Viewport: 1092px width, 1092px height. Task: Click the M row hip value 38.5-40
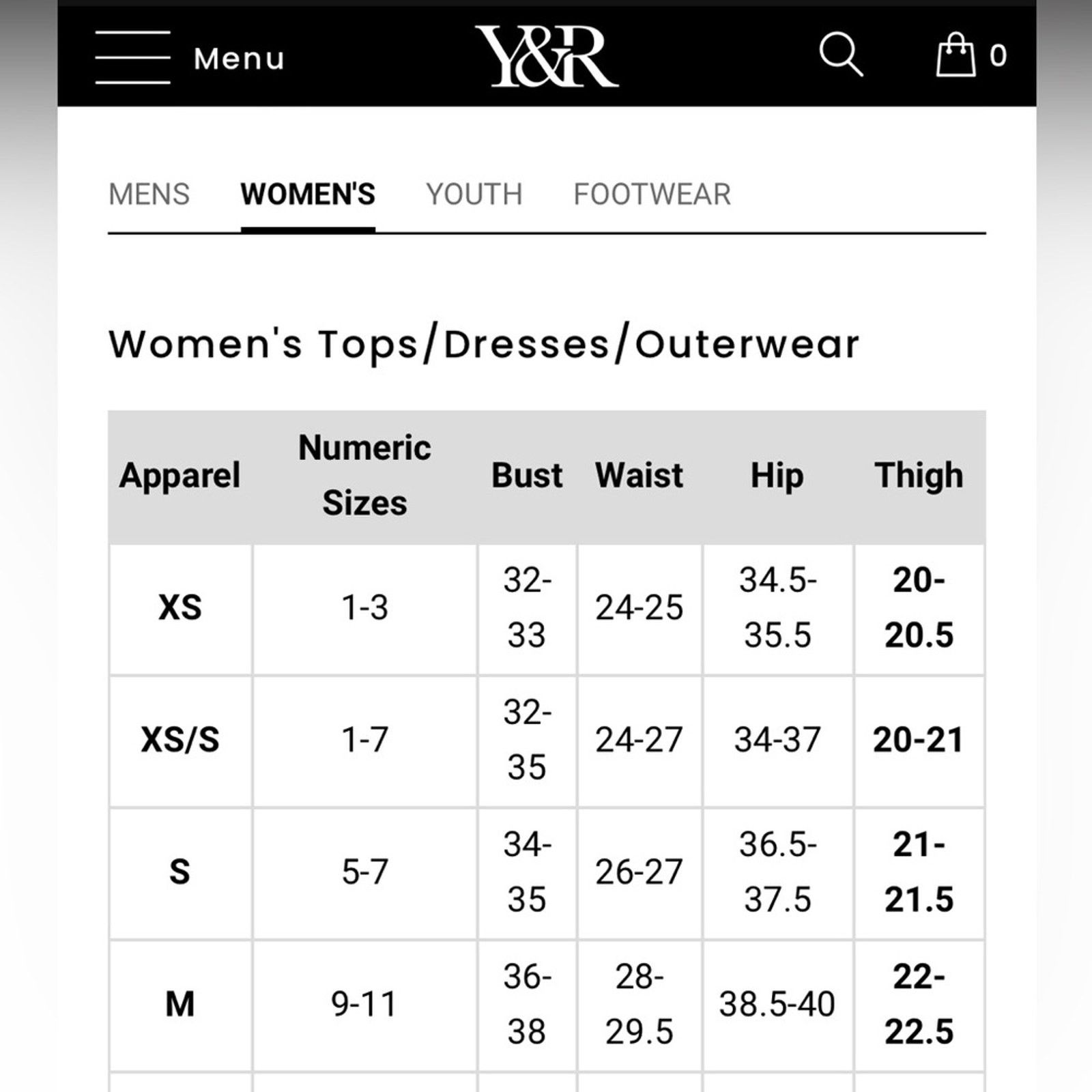777,1004
